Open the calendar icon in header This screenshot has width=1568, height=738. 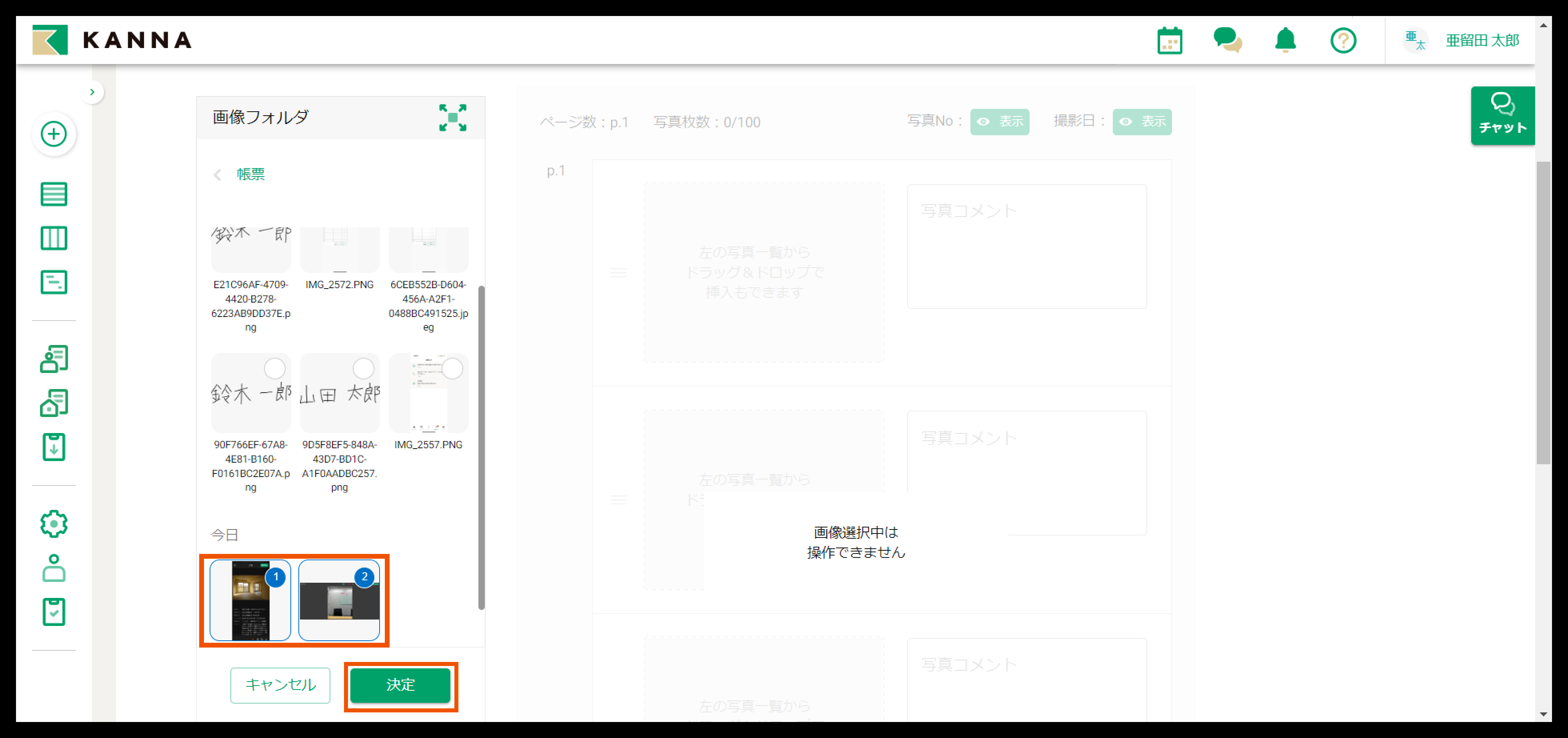pyautogui.click(x=1169, y=41)
